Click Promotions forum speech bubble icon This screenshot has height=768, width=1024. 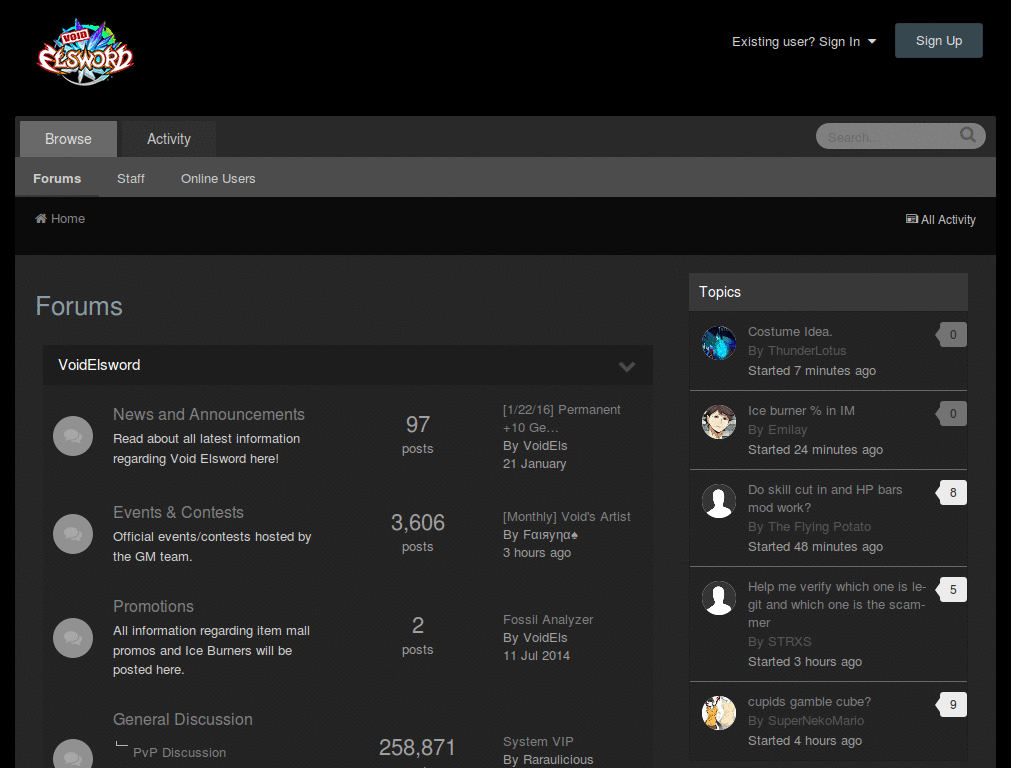[72, 637]
